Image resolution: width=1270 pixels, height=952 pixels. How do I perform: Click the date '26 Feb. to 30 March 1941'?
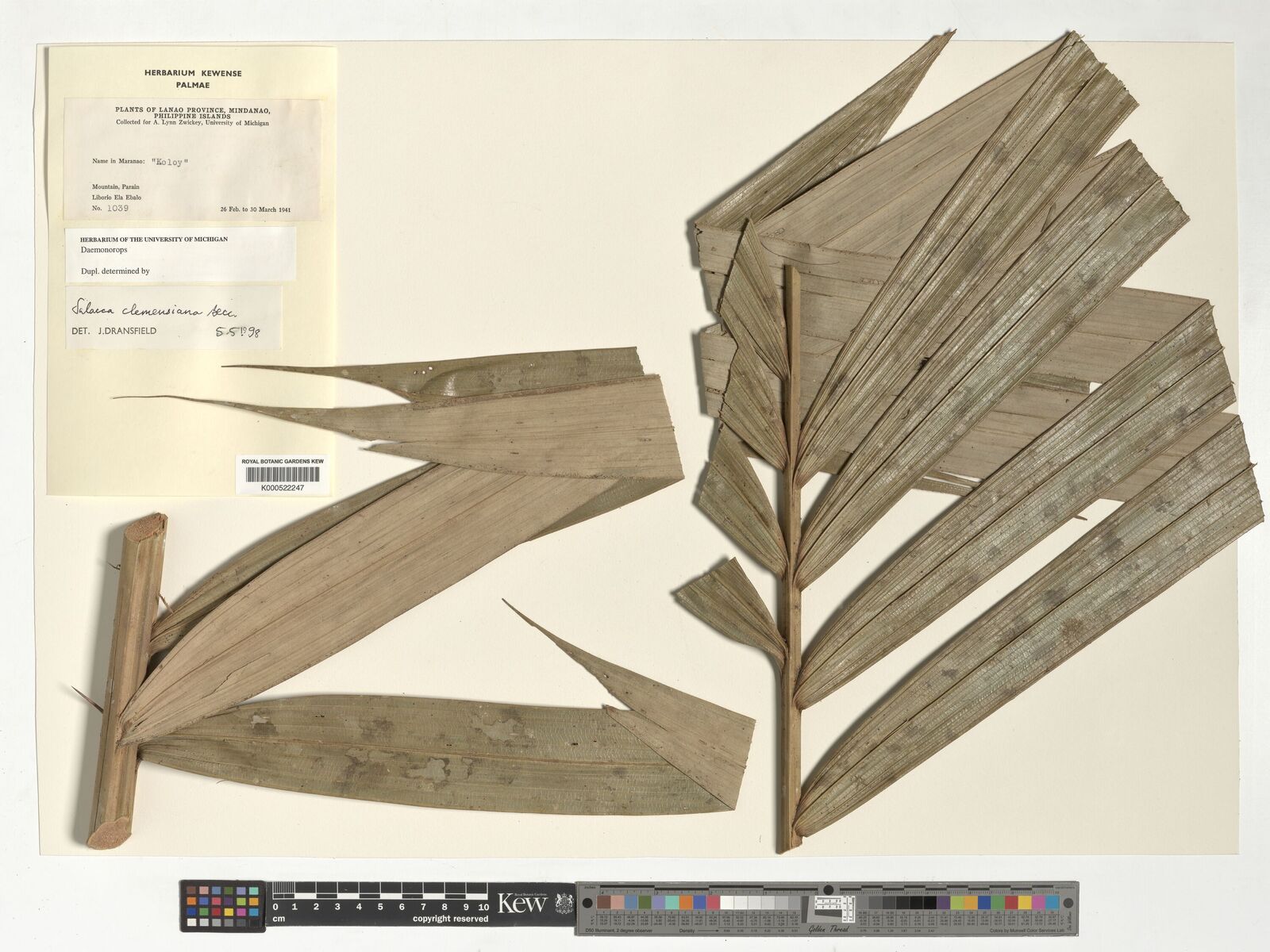pyautogui.click(x=255, y=210)
